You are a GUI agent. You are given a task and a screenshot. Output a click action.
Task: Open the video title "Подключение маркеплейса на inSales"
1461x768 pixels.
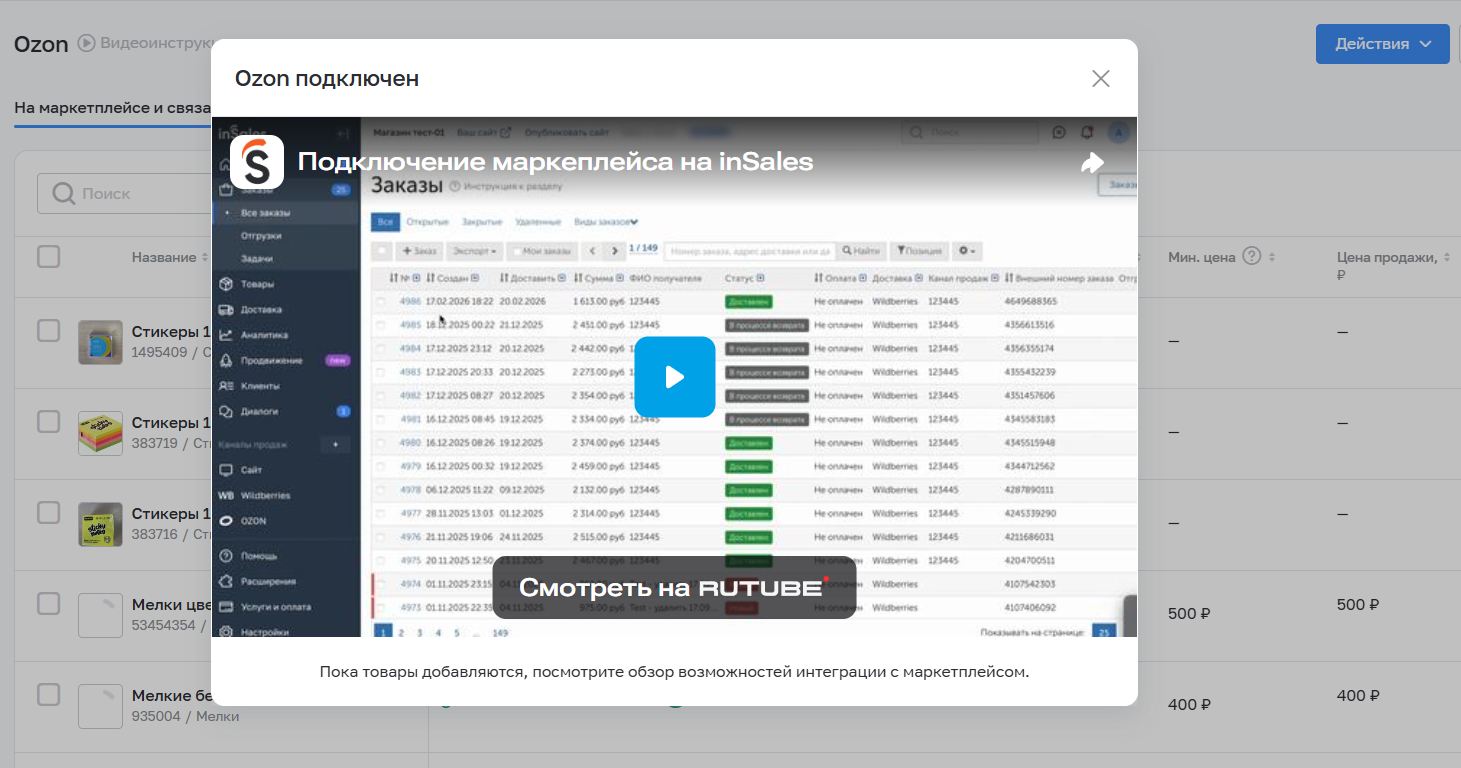[x=556, y=162]
